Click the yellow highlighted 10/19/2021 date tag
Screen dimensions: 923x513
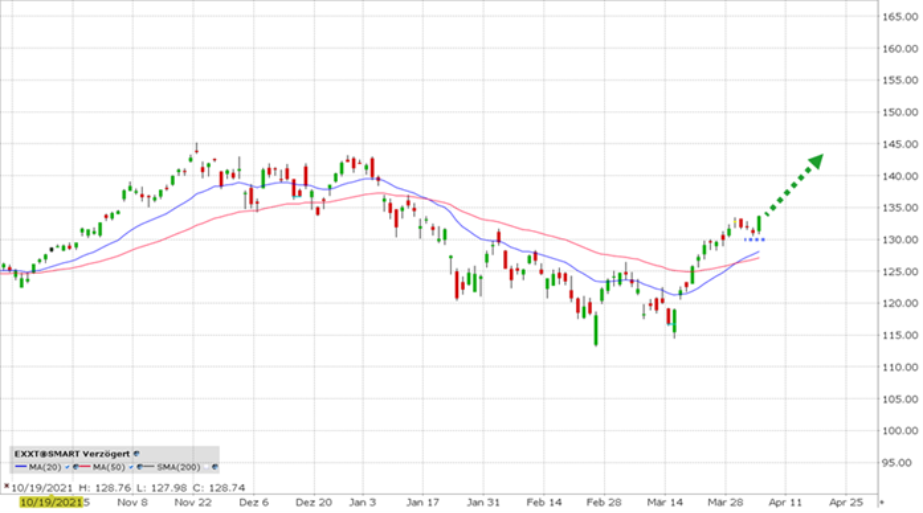(51, 502)
